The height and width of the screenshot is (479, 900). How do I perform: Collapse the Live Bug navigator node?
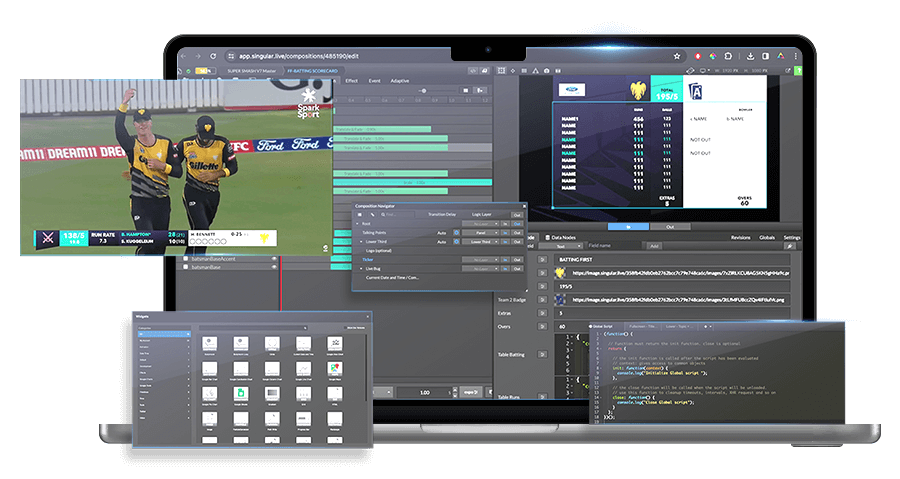pos(361,268)
